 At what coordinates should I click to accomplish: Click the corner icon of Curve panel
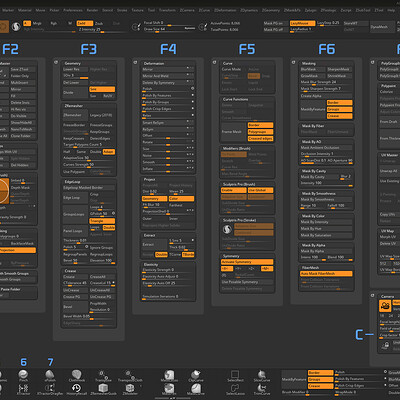[214, 62]
